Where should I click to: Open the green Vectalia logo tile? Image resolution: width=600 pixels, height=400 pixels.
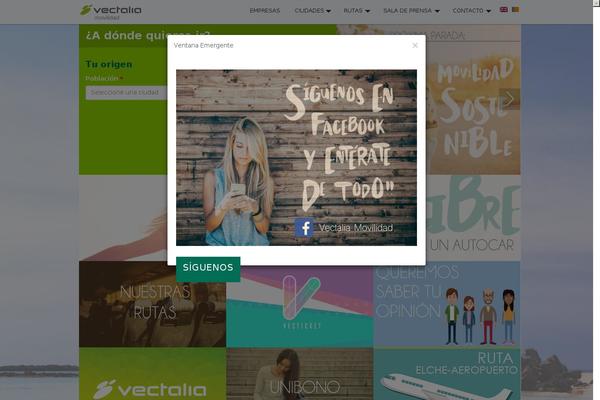pyautogui.click(x=152, y=374)
